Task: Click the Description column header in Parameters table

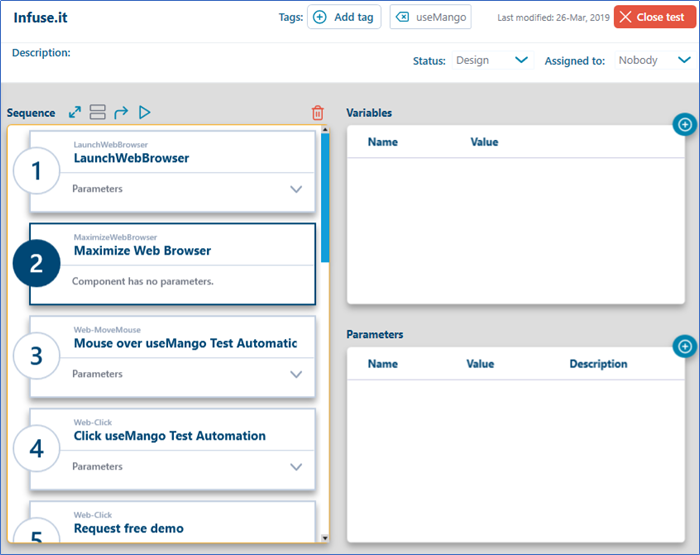Action: 598,364
